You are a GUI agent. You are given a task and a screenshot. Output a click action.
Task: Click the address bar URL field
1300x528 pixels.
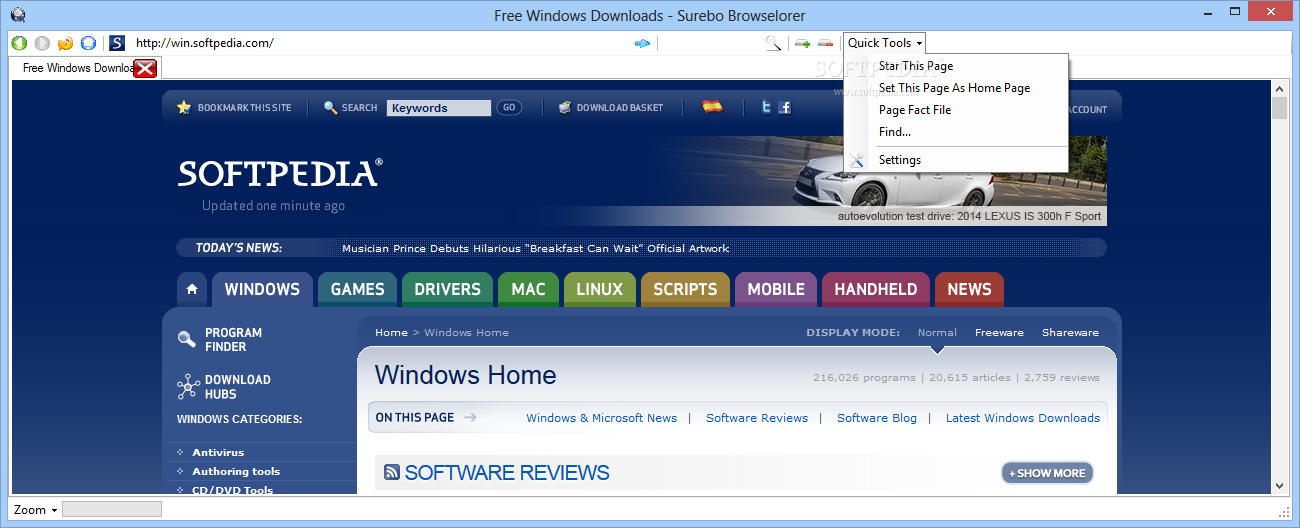(x=380, y=43)
